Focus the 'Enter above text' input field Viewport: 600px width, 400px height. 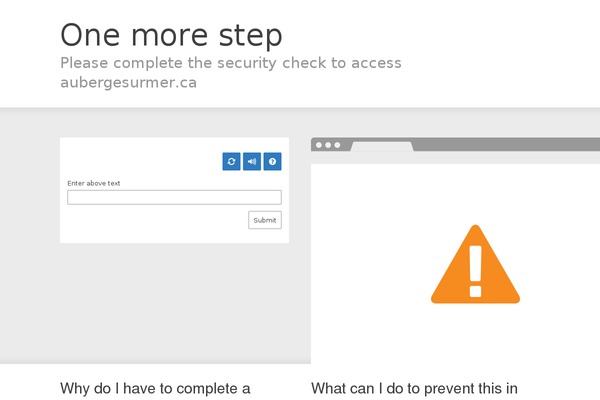click(x=174, y=198)
